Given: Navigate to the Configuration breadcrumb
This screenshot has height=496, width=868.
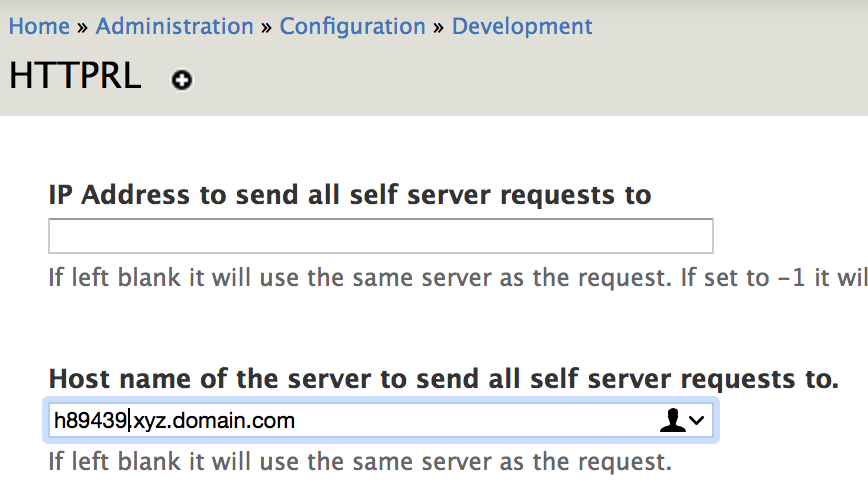Looking at the screenshot, I should [x=352, y=26].
